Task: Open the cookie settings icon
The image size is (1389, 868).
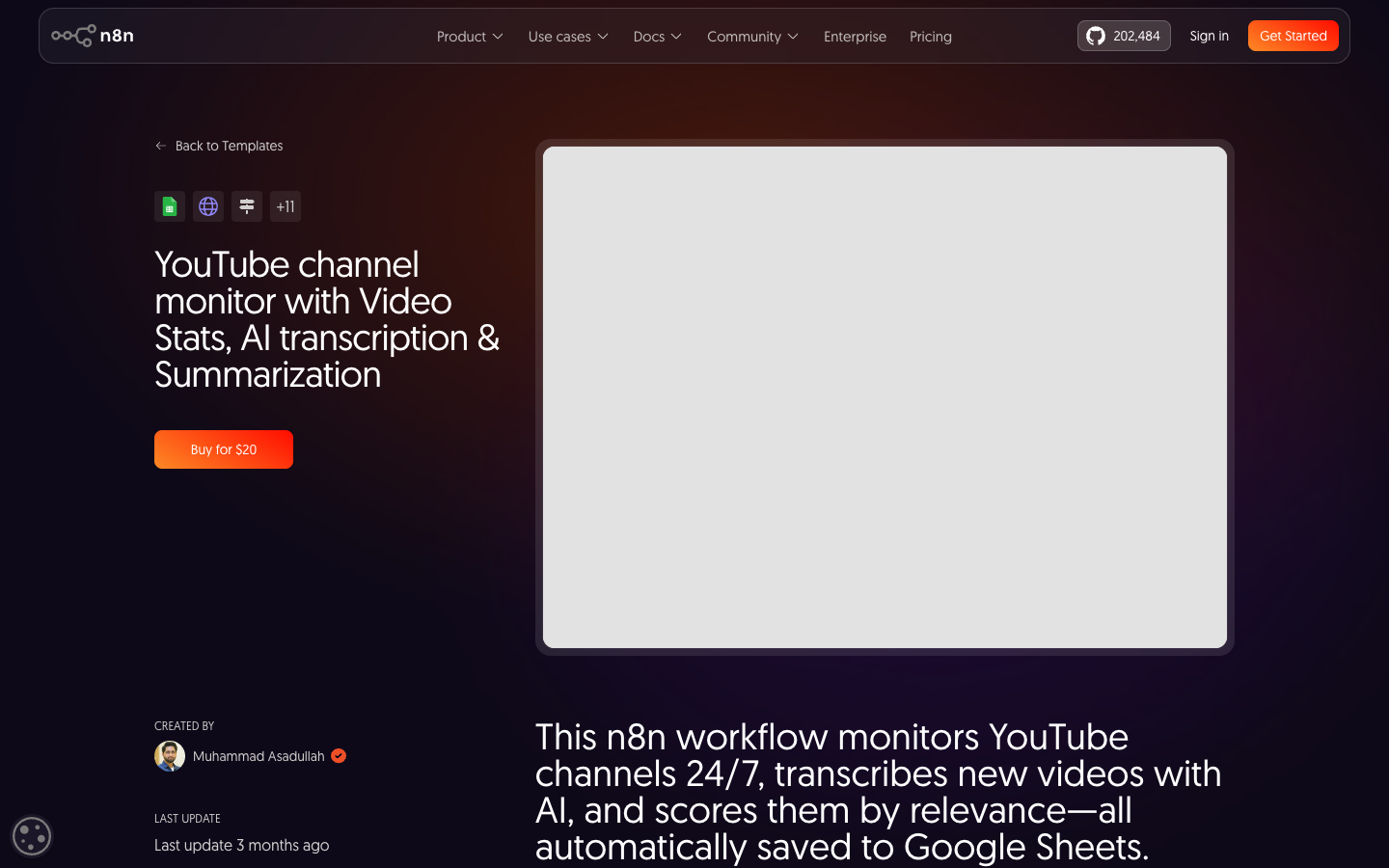Action: [x=32, y=836]
